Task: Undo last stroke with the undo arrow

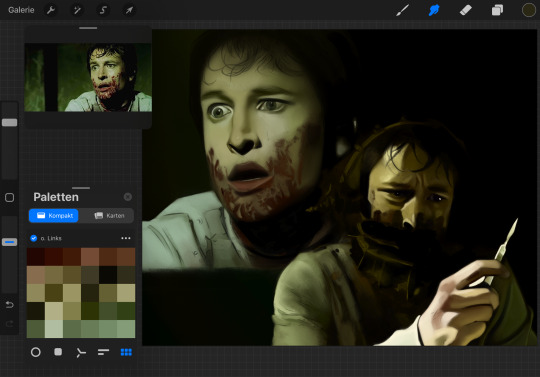Action: [x=9, y=305]
